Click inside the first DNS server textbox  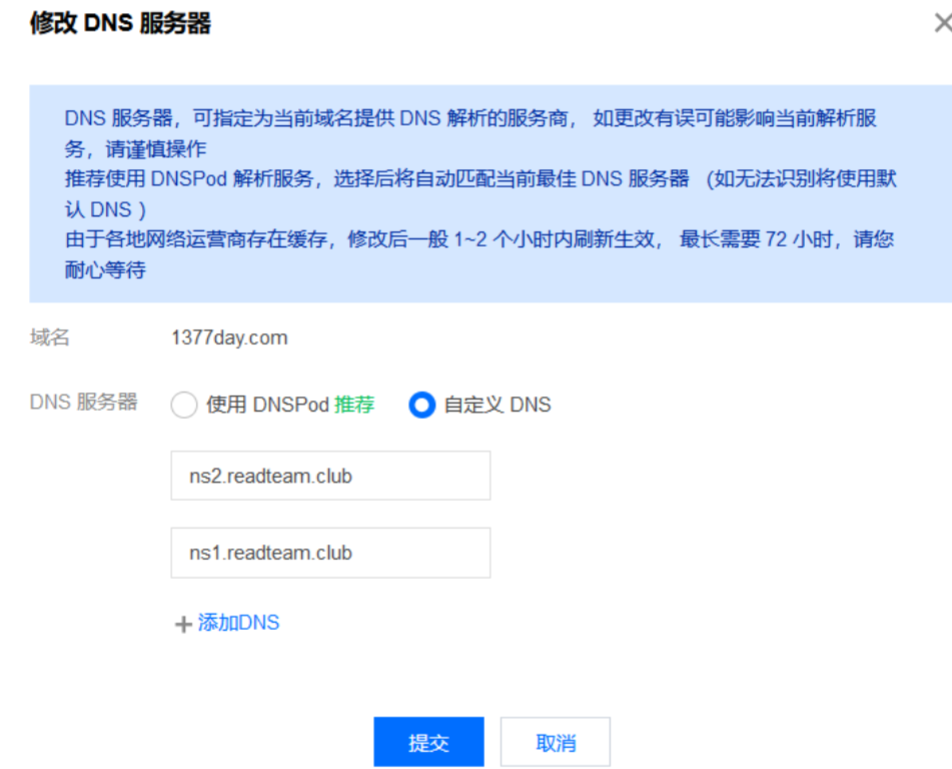click(x=330, y=475)
